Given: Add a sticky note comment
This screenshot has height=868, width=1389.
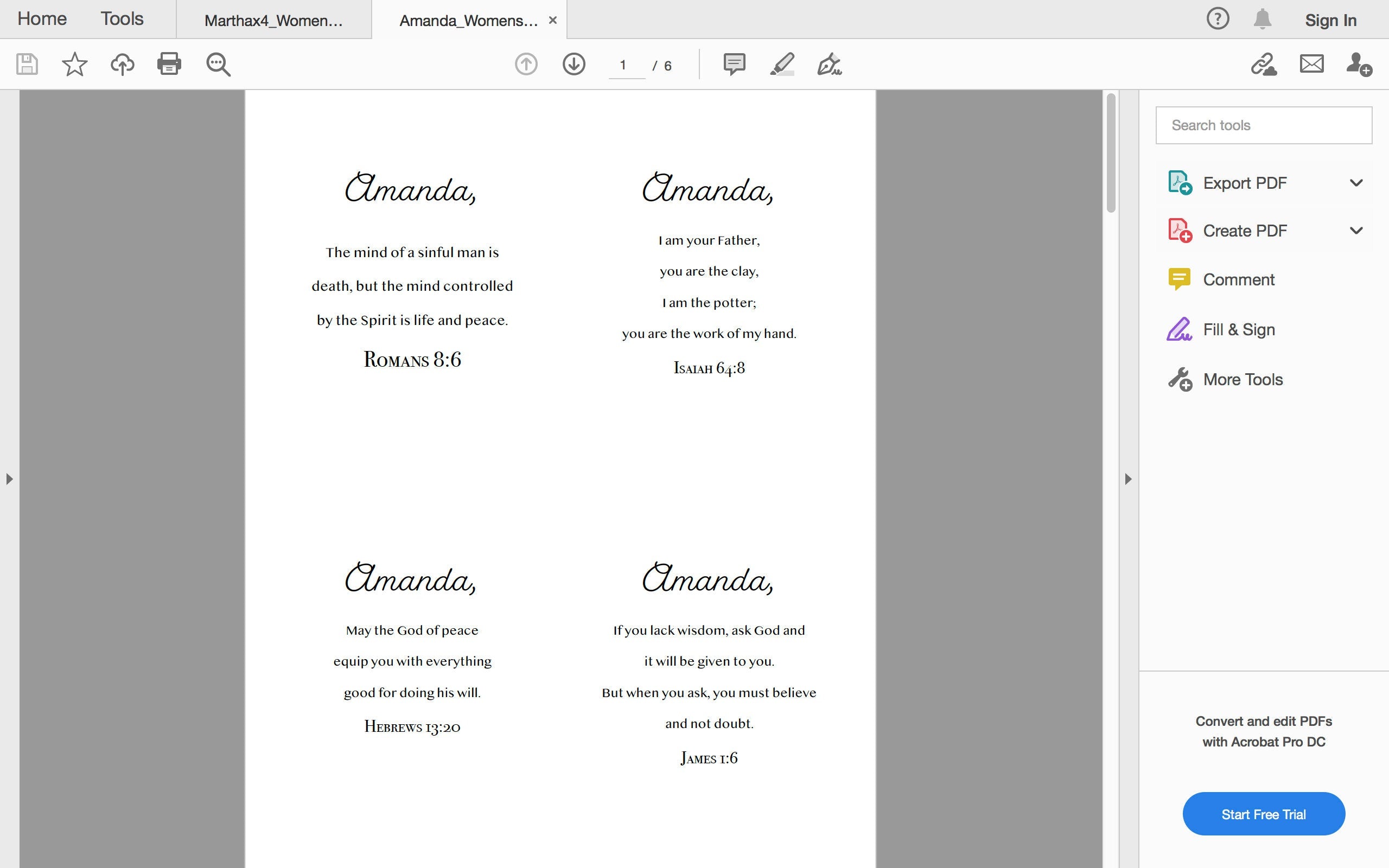Looking at the screenshot, I should coord(734,63).
